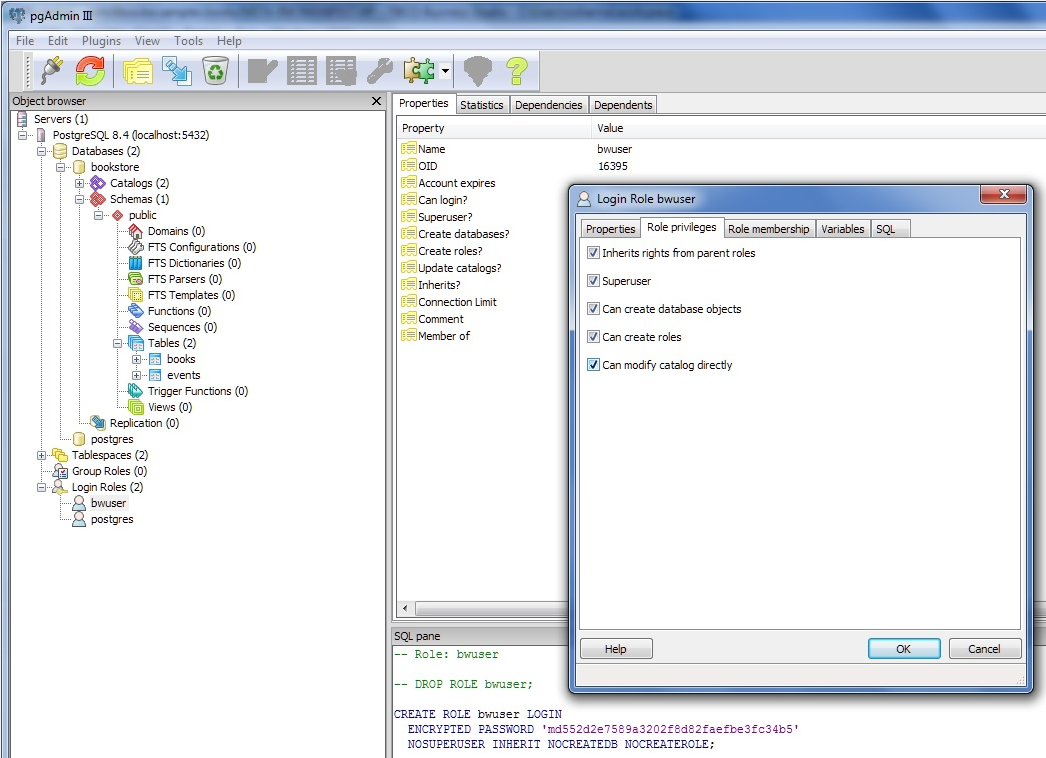
Task: Collapse the Tables (2) node
Action: click(117, 344)
